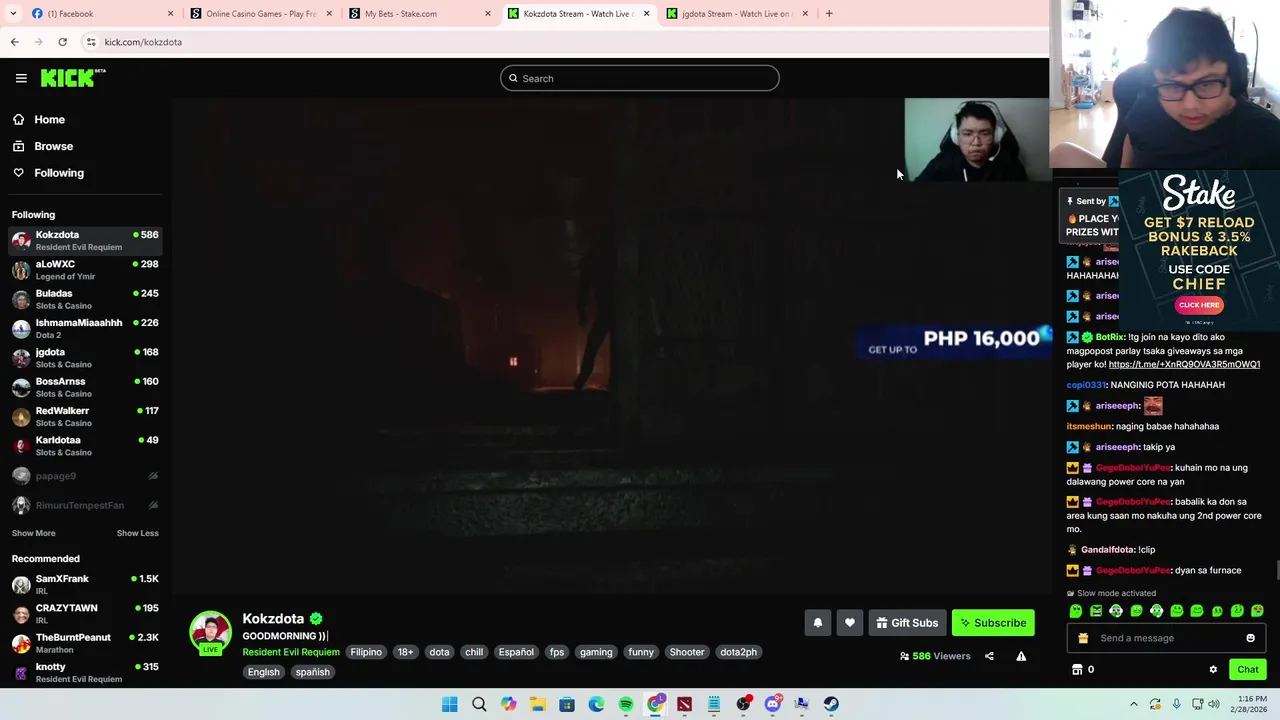Image resolution: width=1280 pixels, height=720 pixels.
Task: Switch to the Online Casino Games tab
Action: pos(262,13)
